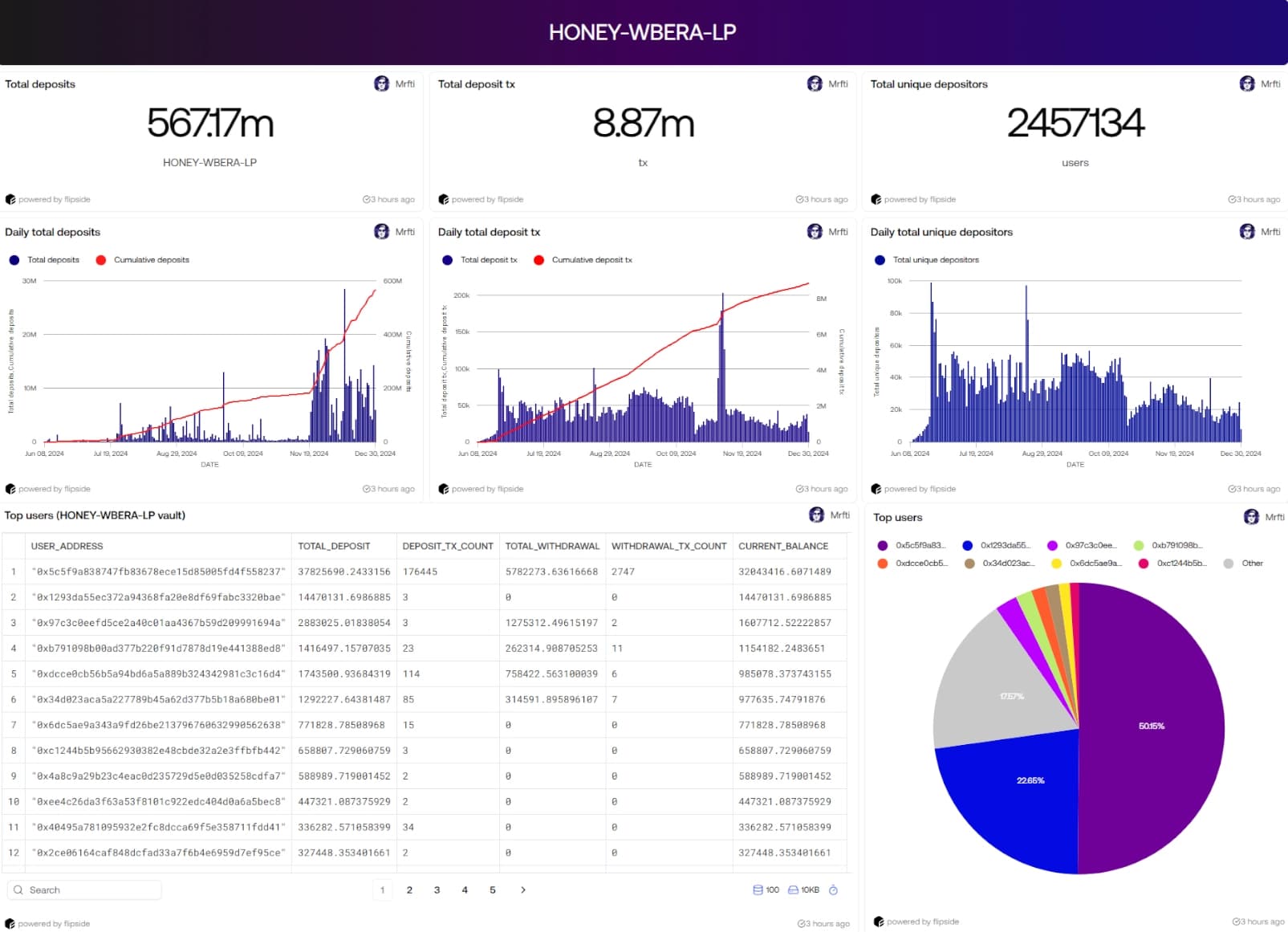The height and width of the screenshot is (932, 1288).
Task: Open Mrfti avatar in Daily total unique depositors chart
Action: (1247, 231)
